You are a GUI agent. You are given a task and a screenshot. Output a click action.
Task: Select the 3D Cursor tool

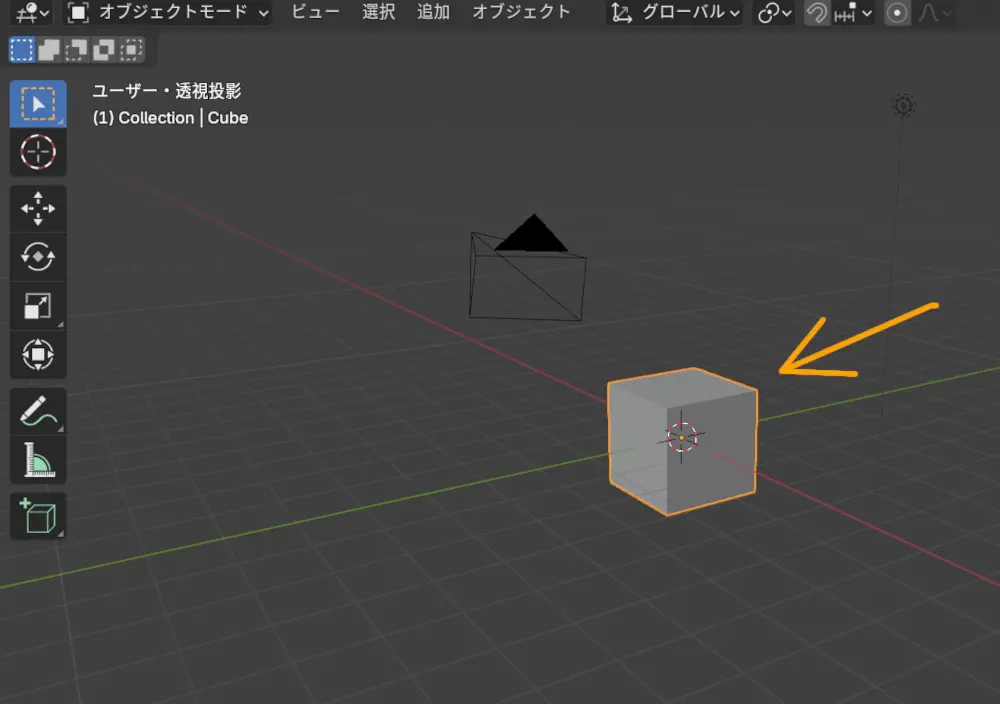pyautogui.click(x=38, y=152)
